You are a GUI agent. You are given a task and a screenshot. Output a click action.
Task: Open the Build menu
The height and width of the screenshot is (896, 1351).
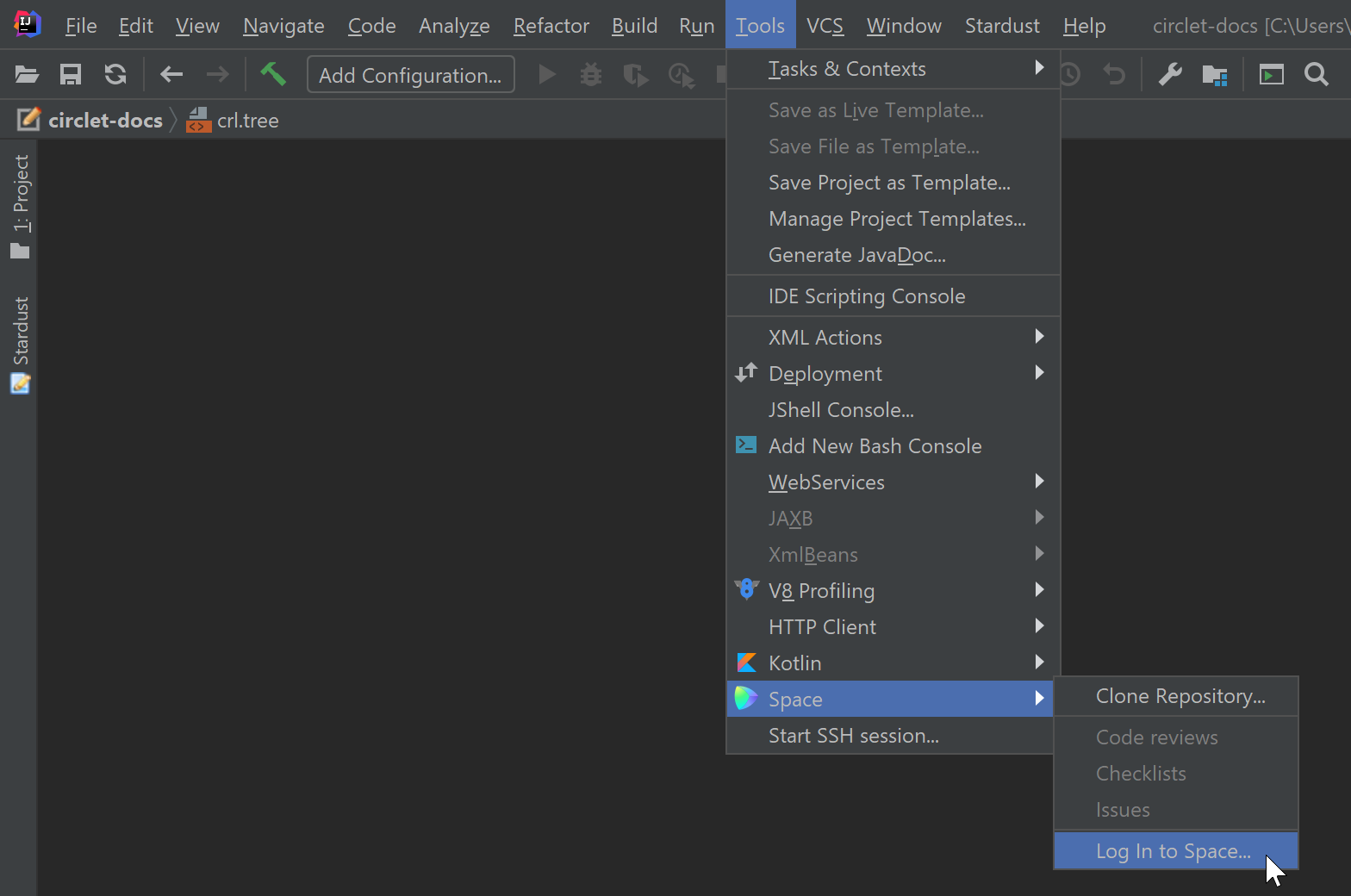pos(634,26)
